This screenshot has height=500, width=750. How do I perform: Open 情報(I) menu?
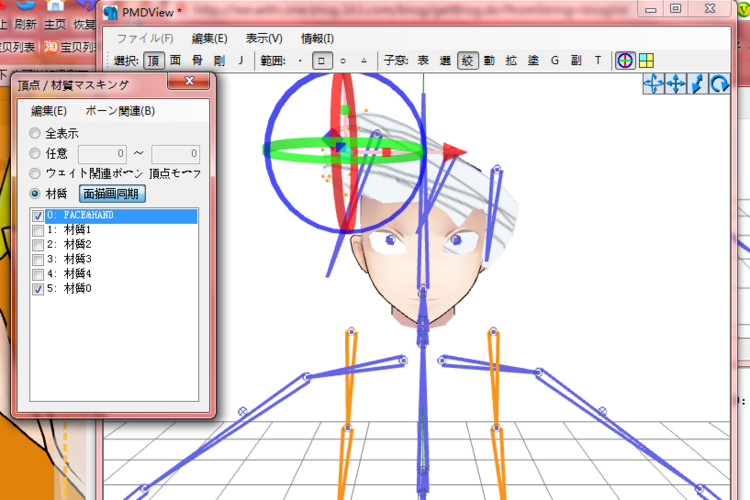(x=317, y=38)
